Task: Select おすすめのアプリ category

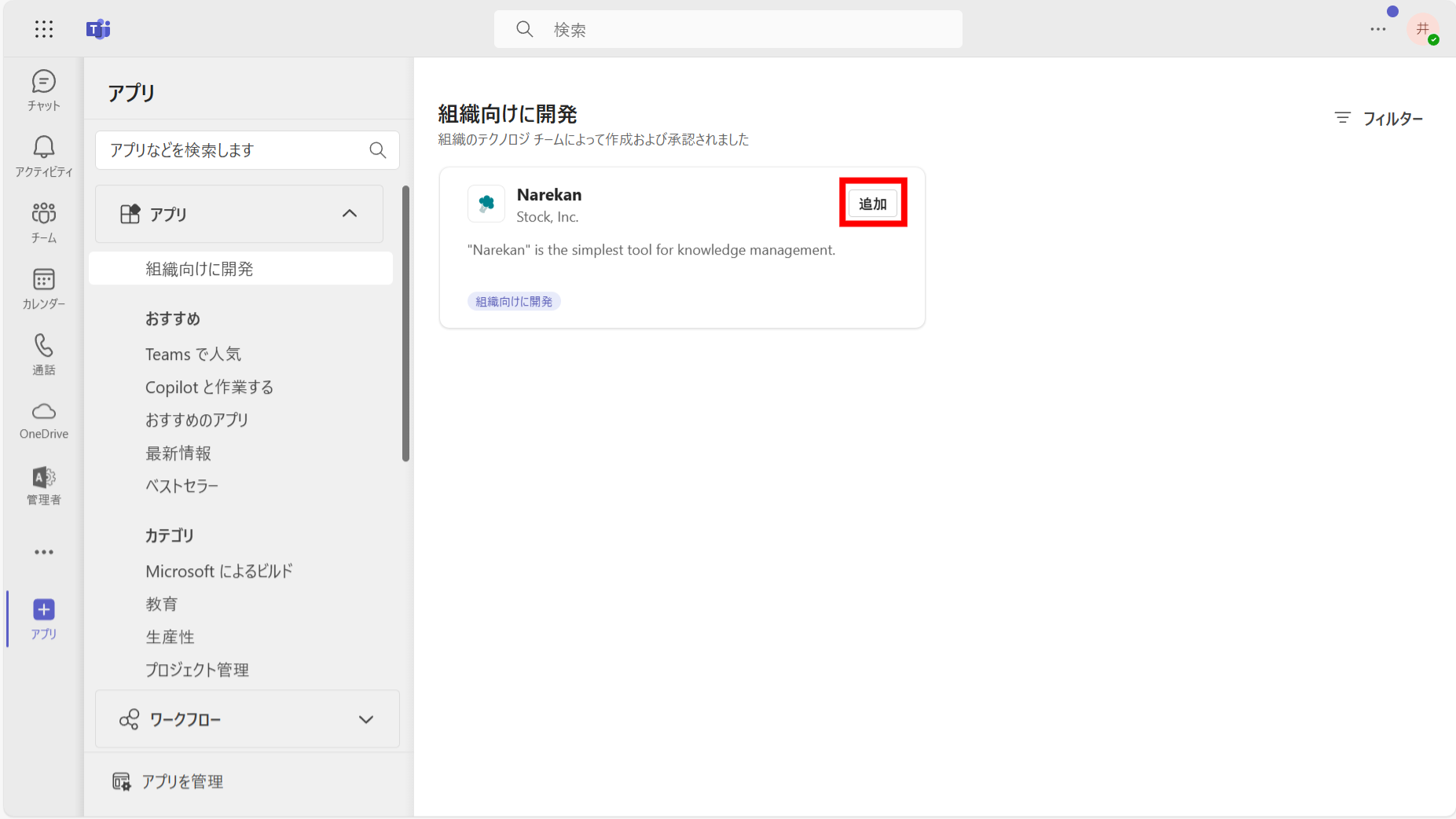Action: [x=196, y=420]
